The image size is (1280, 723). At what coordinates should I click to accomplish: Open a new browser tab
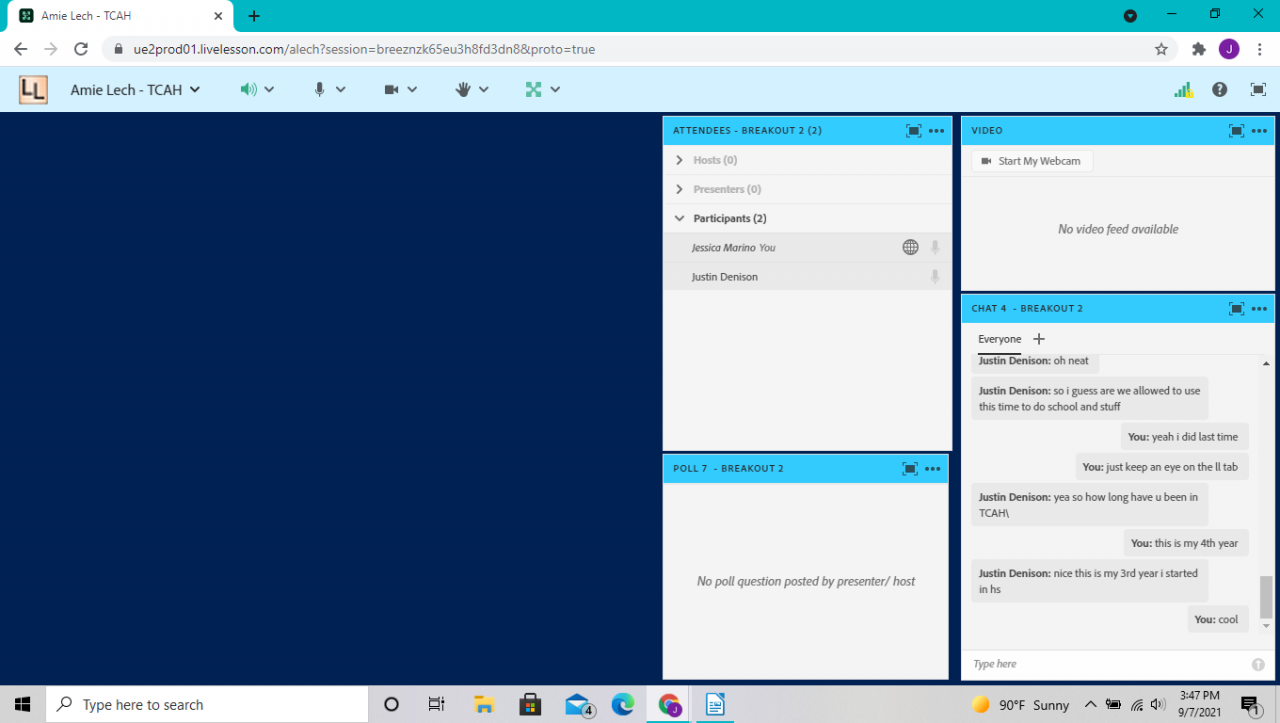(x=254, y=16)
